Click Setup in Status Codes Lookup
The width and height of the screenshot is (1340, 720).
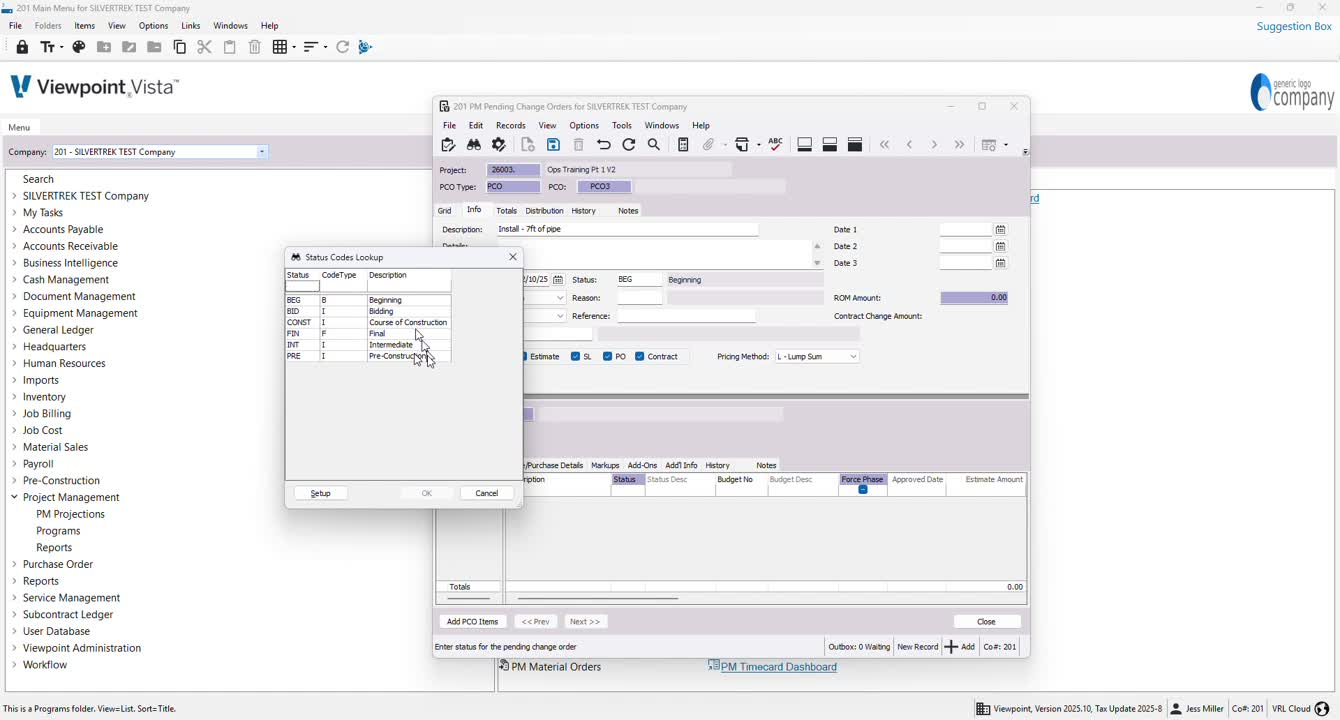(320, 493)
